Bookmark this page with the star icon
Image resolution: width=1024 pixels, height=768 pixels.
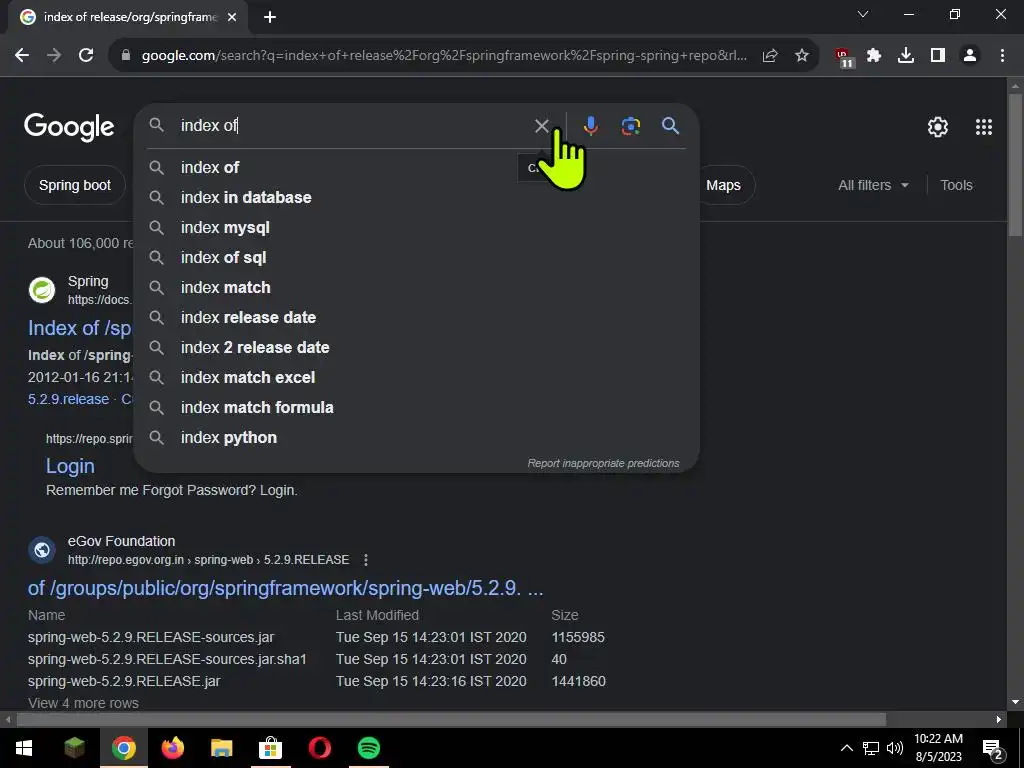[x=802, y=56]
